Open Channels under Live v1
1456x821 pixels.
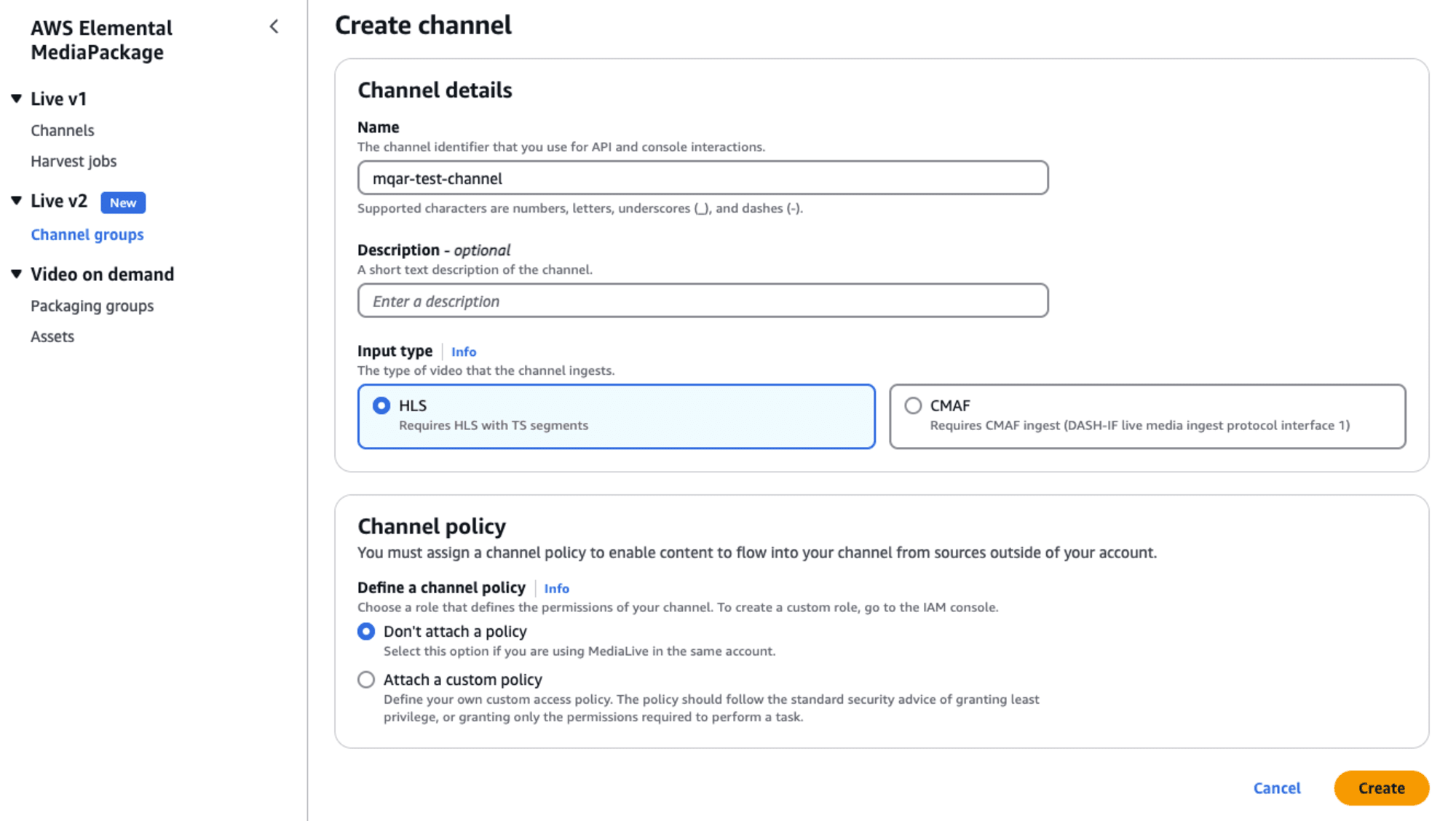point(63,130)
